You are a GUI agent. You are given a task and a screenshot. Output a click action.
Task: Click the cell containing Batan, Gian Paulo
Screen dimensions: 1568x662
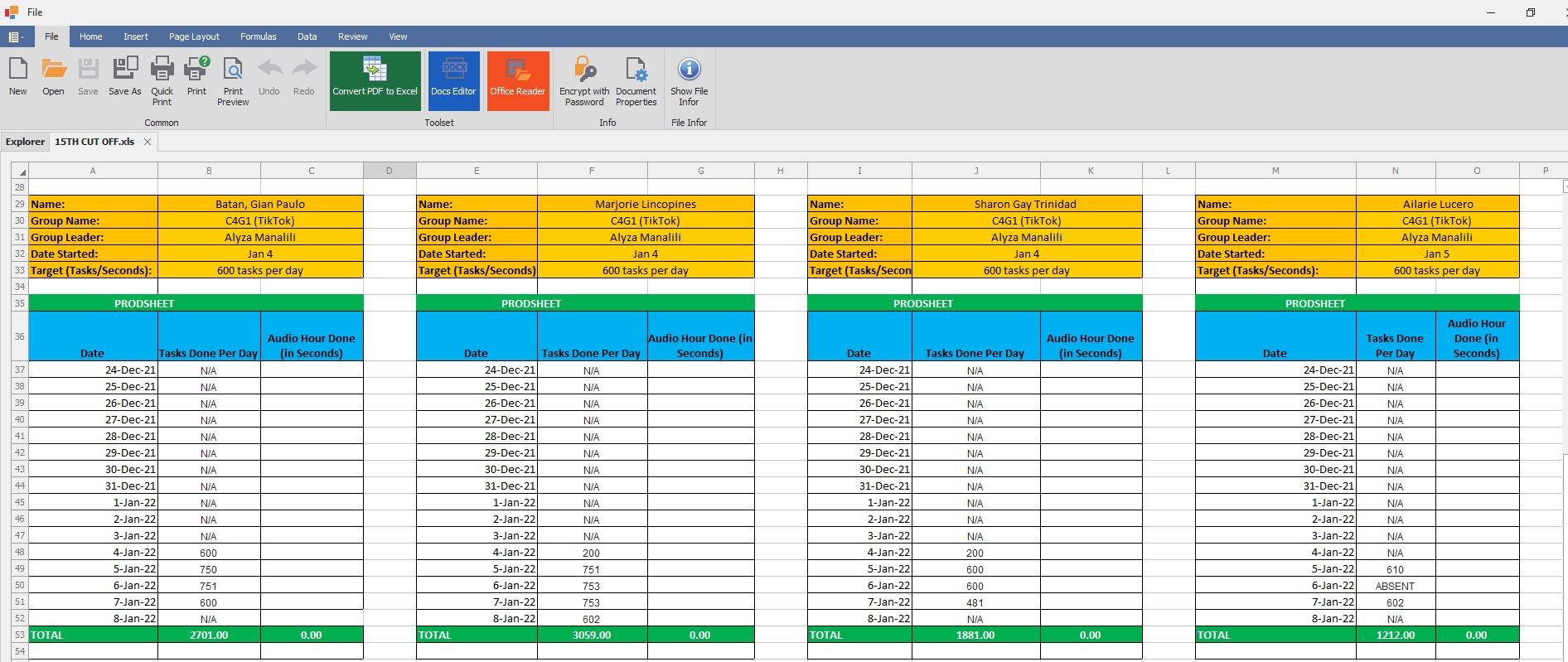(260, 204)
